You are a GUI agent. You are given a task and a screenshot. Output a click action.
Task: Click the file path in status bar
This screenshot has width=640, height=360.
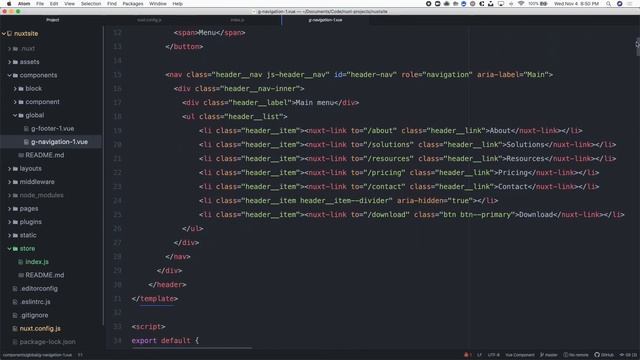[x=37, y=355]
